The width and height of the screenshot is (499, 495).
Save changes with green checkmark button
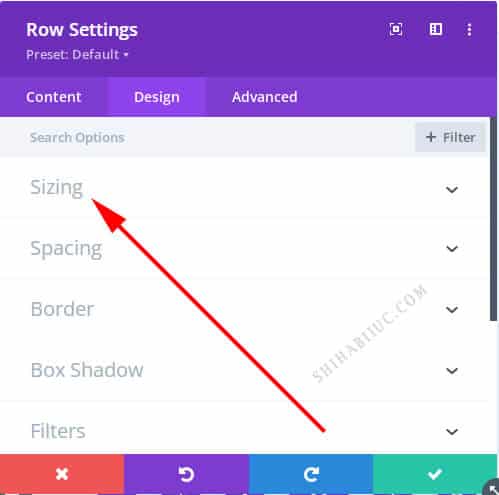(x=435, y=474)
